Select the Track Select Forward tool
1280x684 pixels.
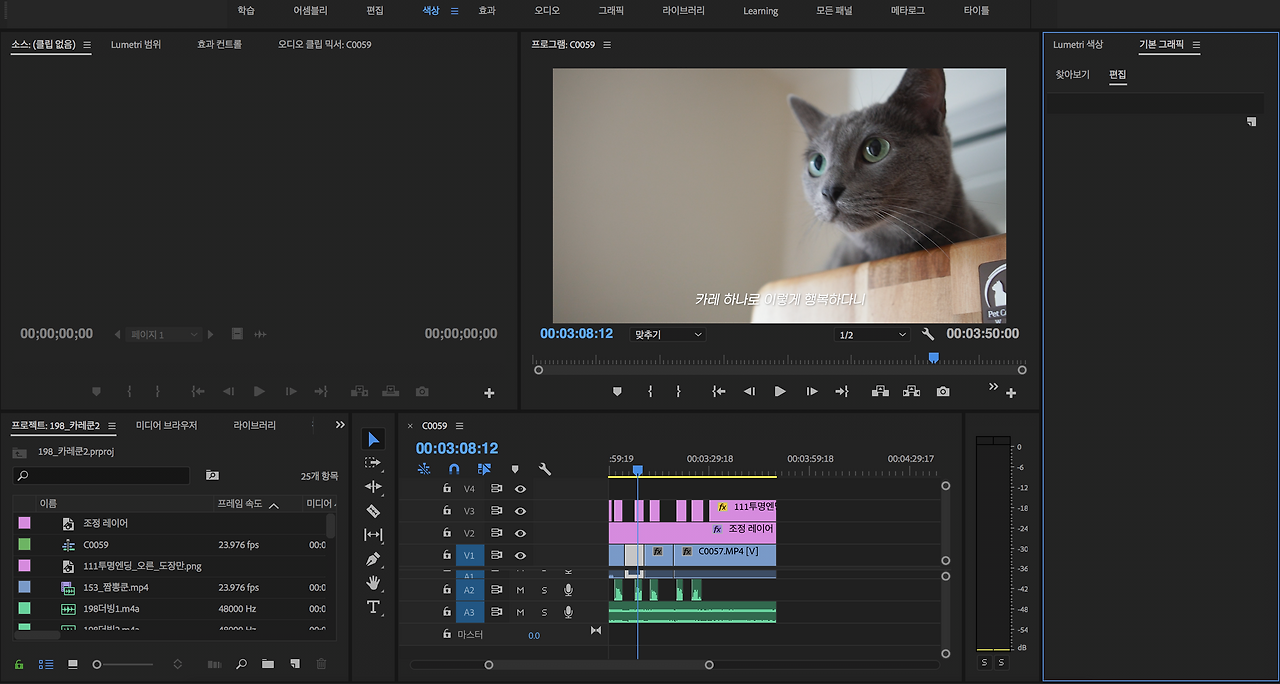tap(373, 463)
